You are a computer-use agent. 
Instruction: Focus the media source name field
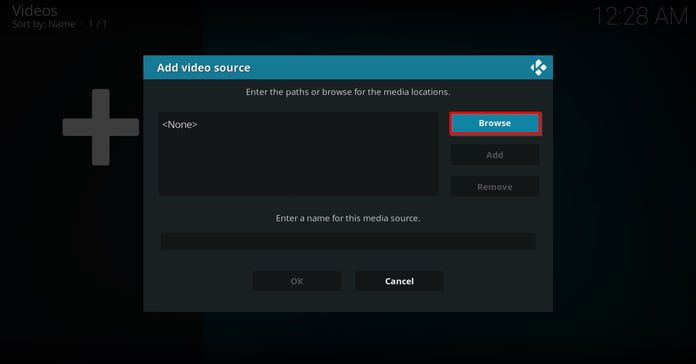(x=348, y=241)
